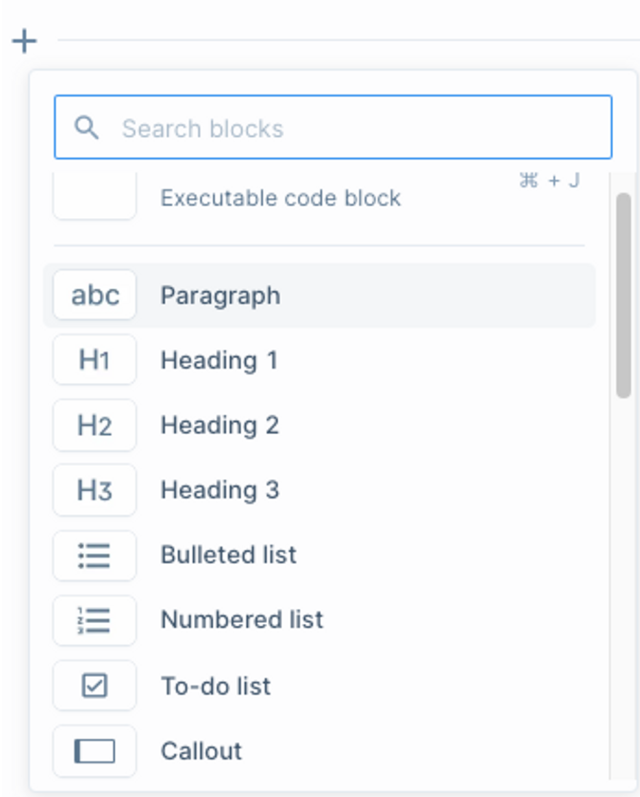The height and width of the screenshot is (797, 640).
Task: Click the magnifier search icon
Action: 86,128
